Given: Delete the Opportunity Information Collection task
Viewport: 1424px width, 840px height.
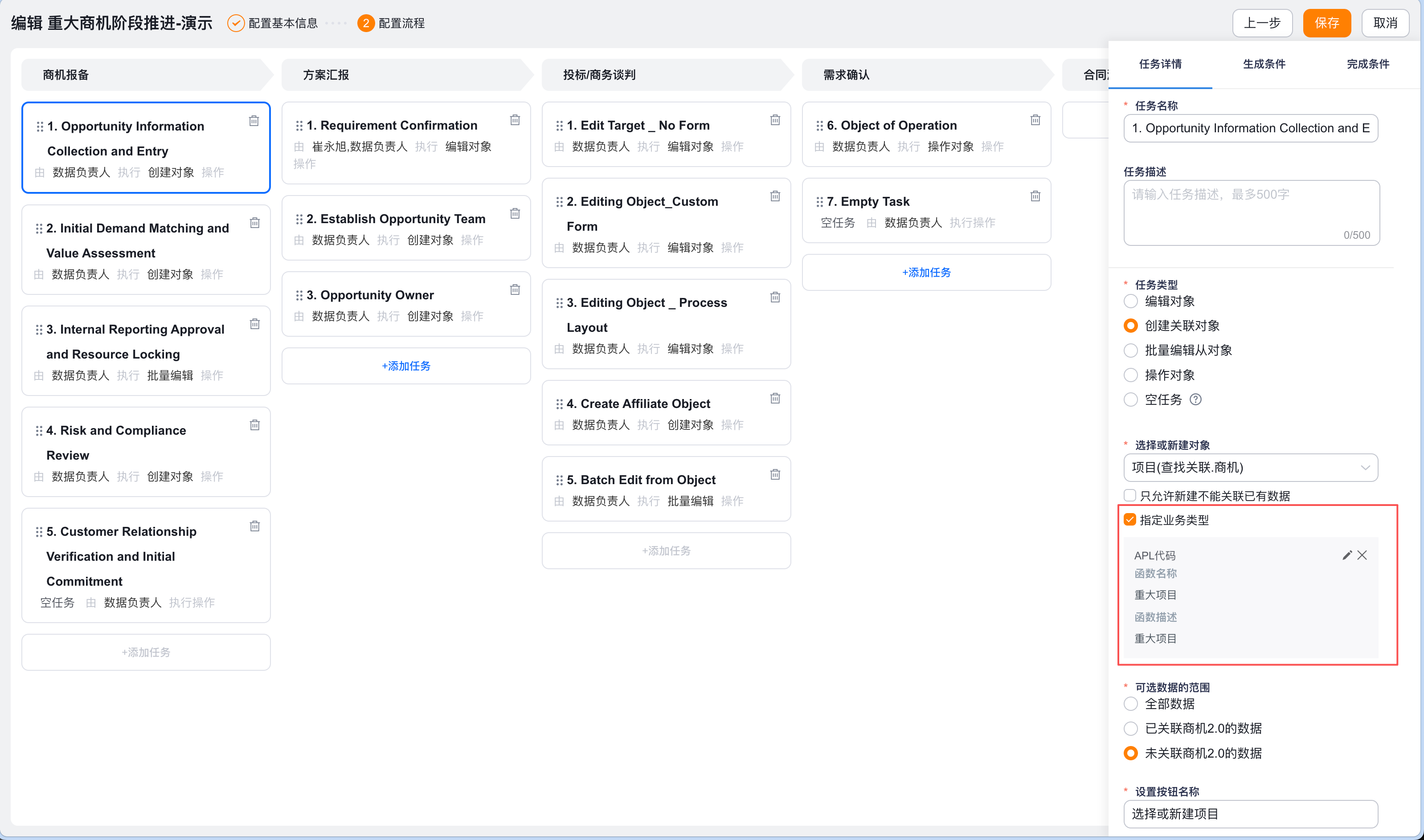Looking at the screenshot, I should point(254,121).
